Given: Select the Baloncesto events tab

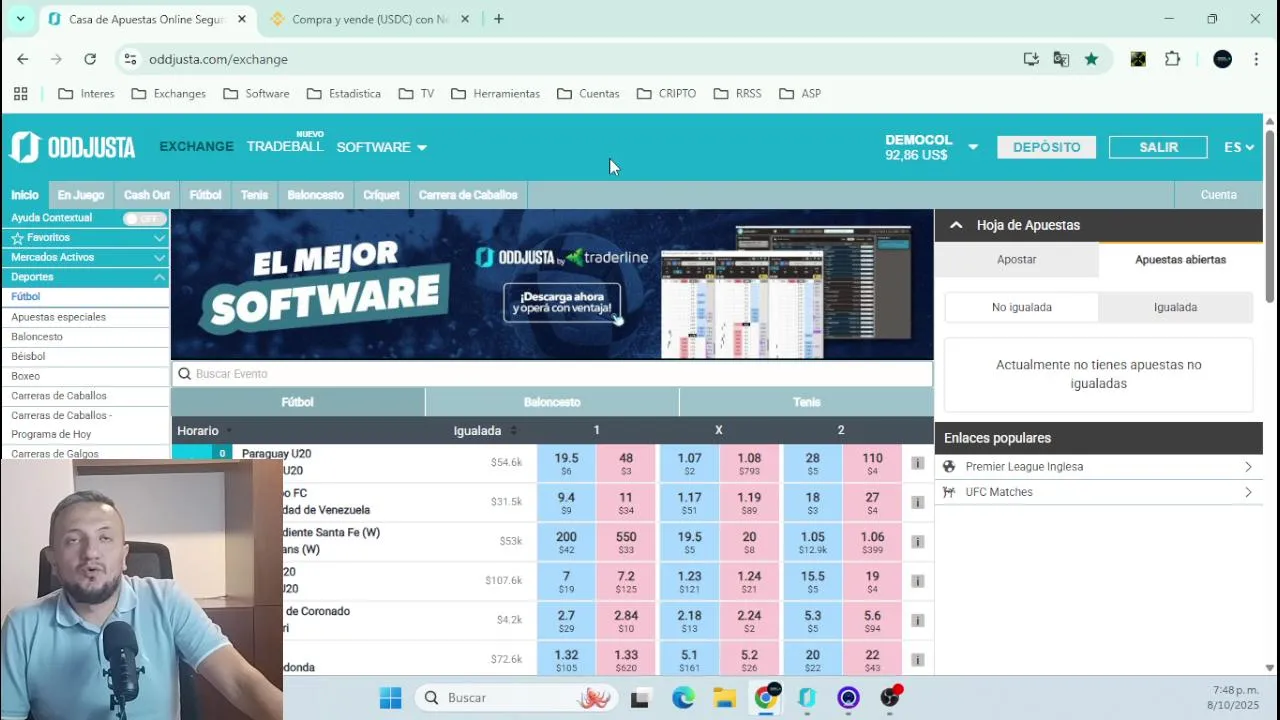Looking at the screenshot, I should click(x=552, y=402).
